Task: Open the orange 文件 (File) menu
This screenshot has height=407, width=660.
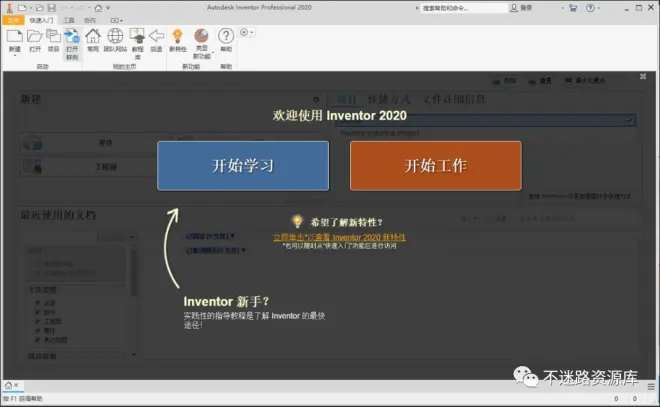Action: [13, 20]
